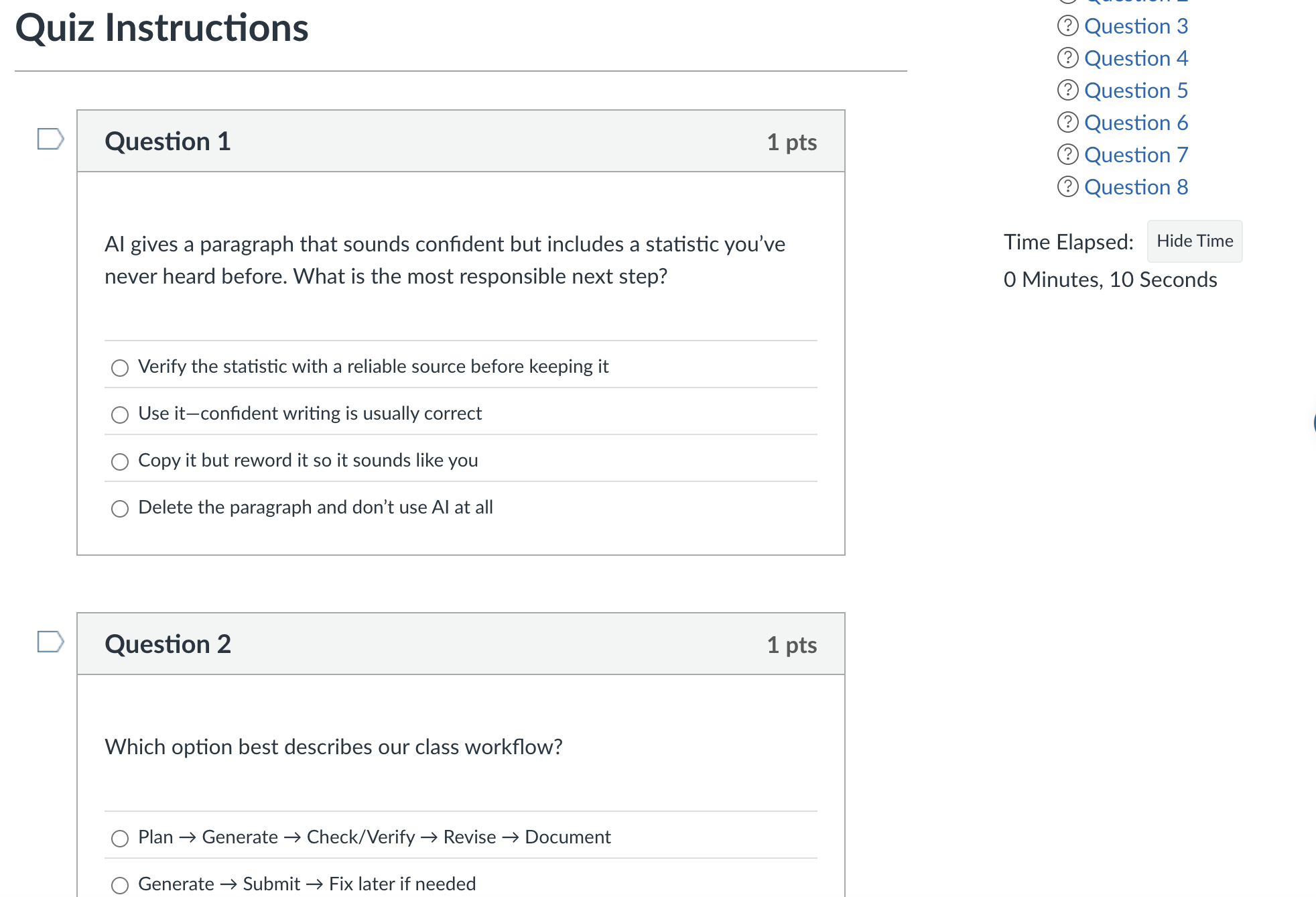Click the question mark icon beside Question 8
Screen dimensions: 1316x897
(1067, 187)
